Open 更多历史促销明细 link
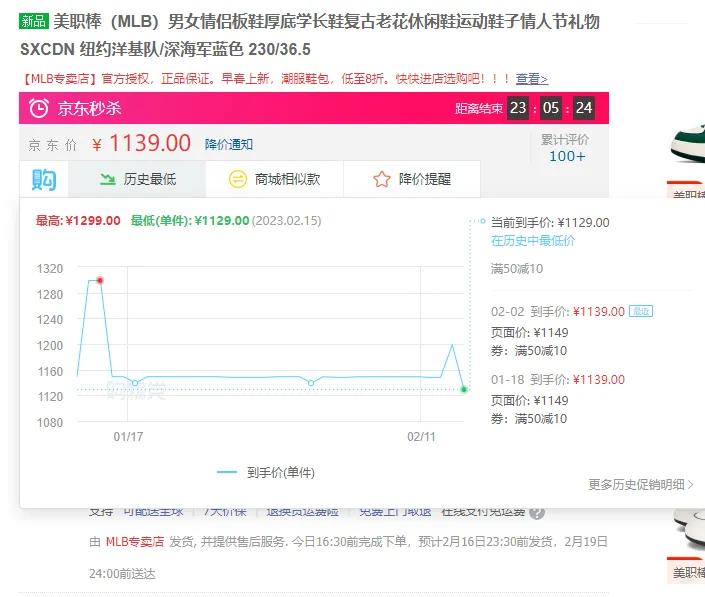This screenshot has height=597, width=705. (x=641, y=485)
